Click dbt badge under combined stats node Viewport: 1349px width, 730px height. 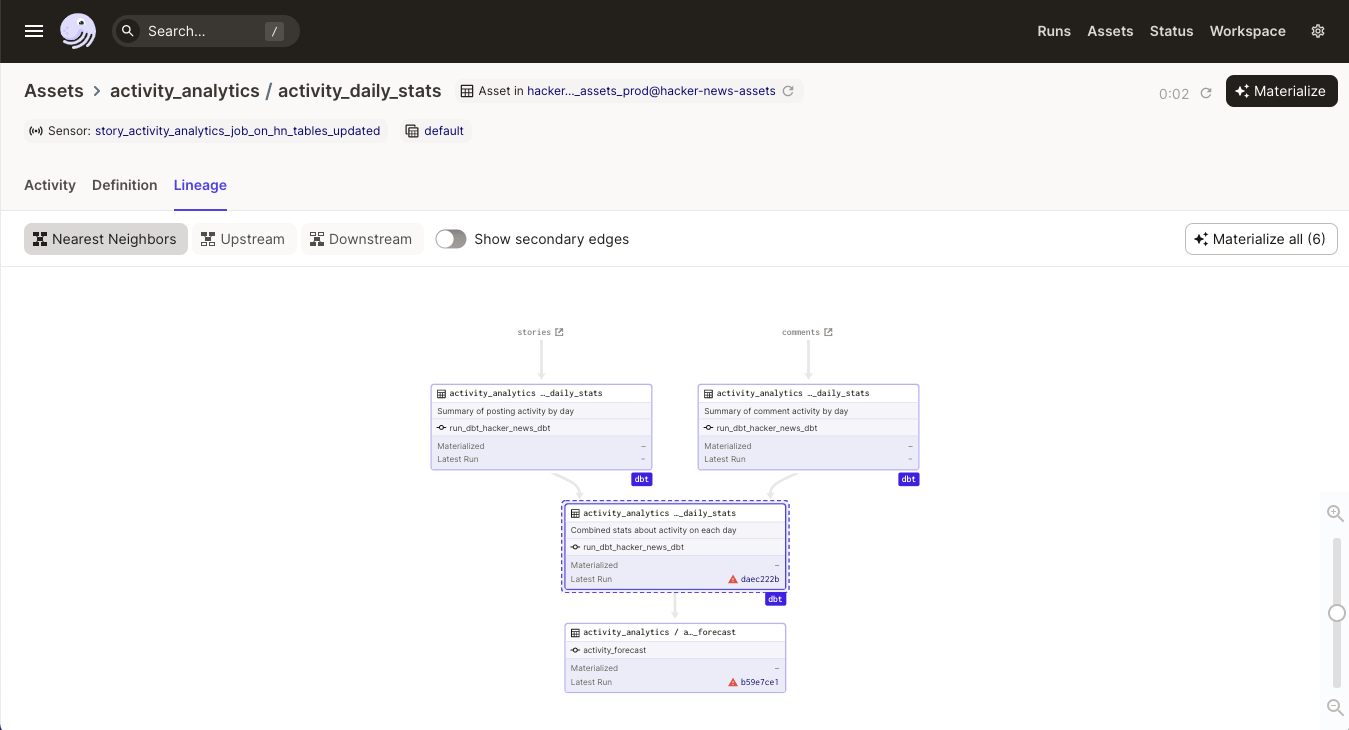[775, 599]
